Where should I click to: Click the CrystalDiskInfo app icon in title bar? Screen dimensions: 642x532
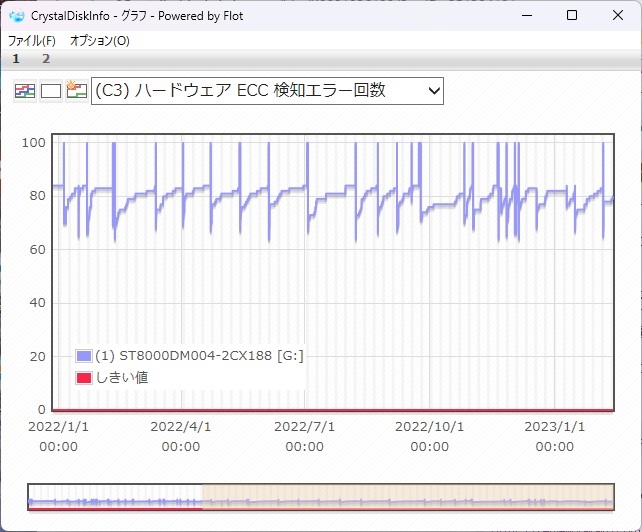[x=17, y=16]
